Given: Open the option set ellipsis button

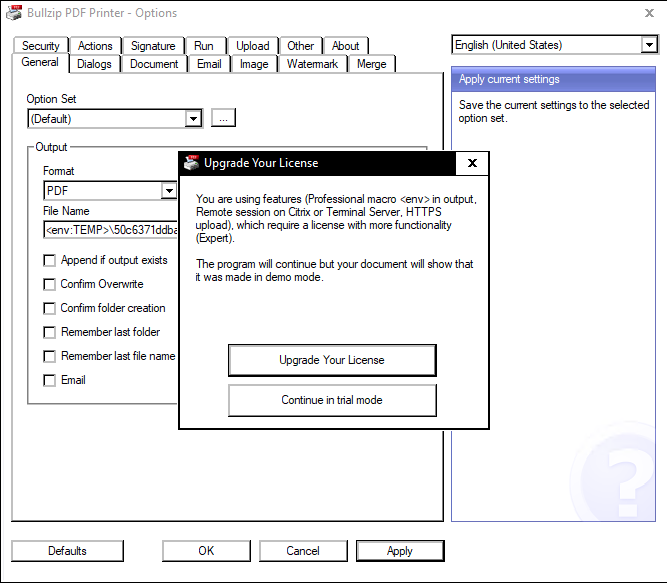Looking at the screenshot, I should [x=223, y=118].
